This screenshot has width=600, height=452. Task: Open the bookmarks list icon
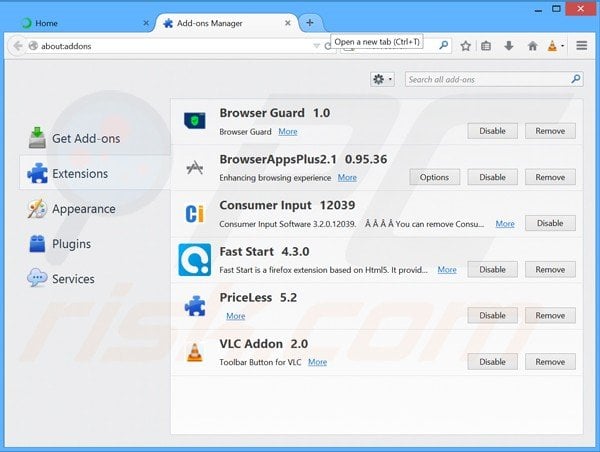[x=486, y=46]
